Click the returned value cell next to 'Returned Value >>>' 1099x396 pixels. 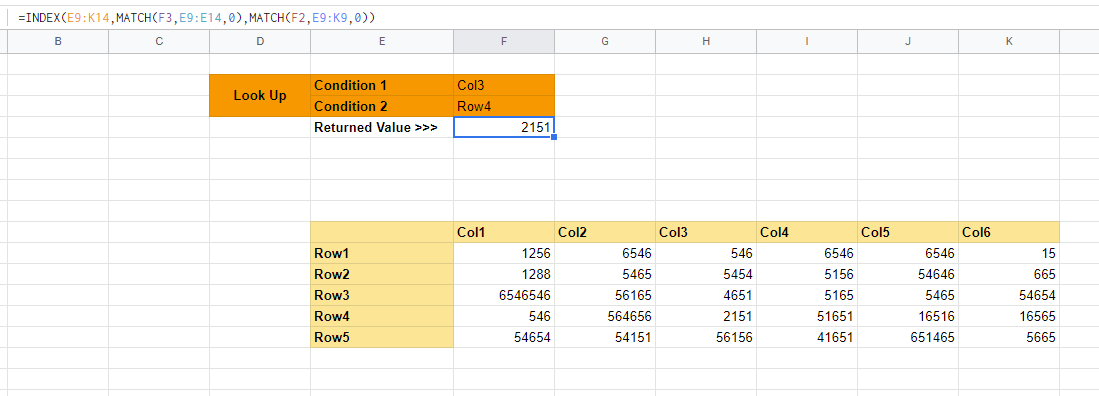click(x=504, y=127)
